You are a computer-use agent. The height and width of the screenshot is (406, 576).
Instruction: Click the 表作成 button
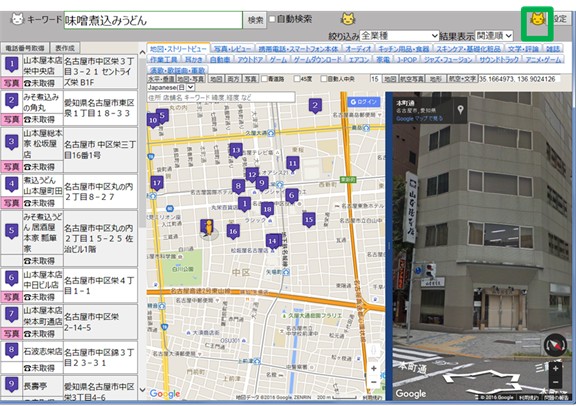65,48
